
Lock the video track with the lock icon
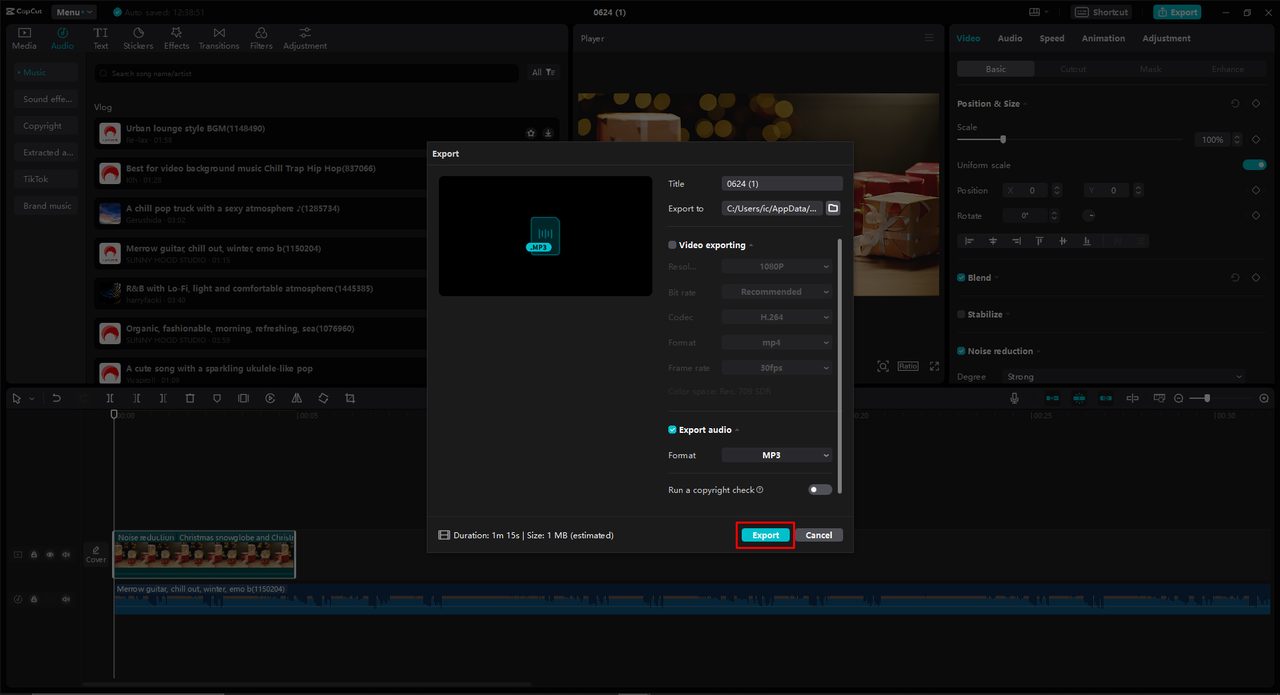34,554
